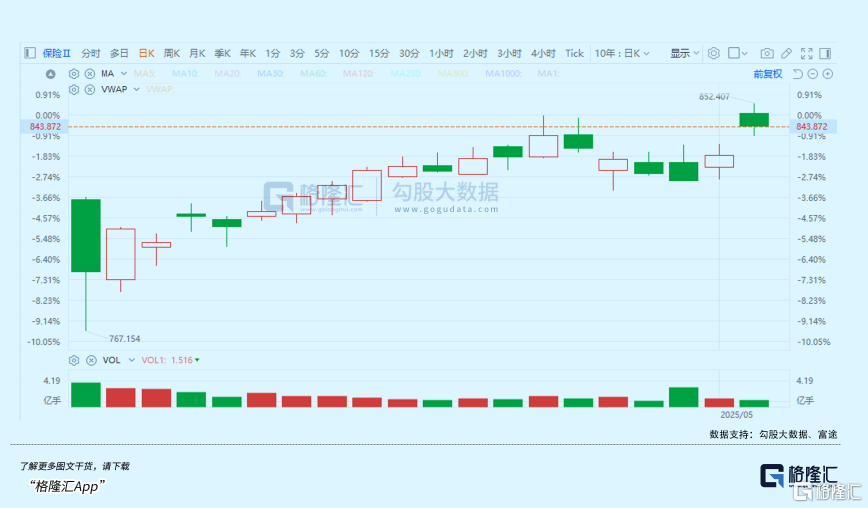
Task: Open the layout square dropdown
Action: tap(738, 53)
